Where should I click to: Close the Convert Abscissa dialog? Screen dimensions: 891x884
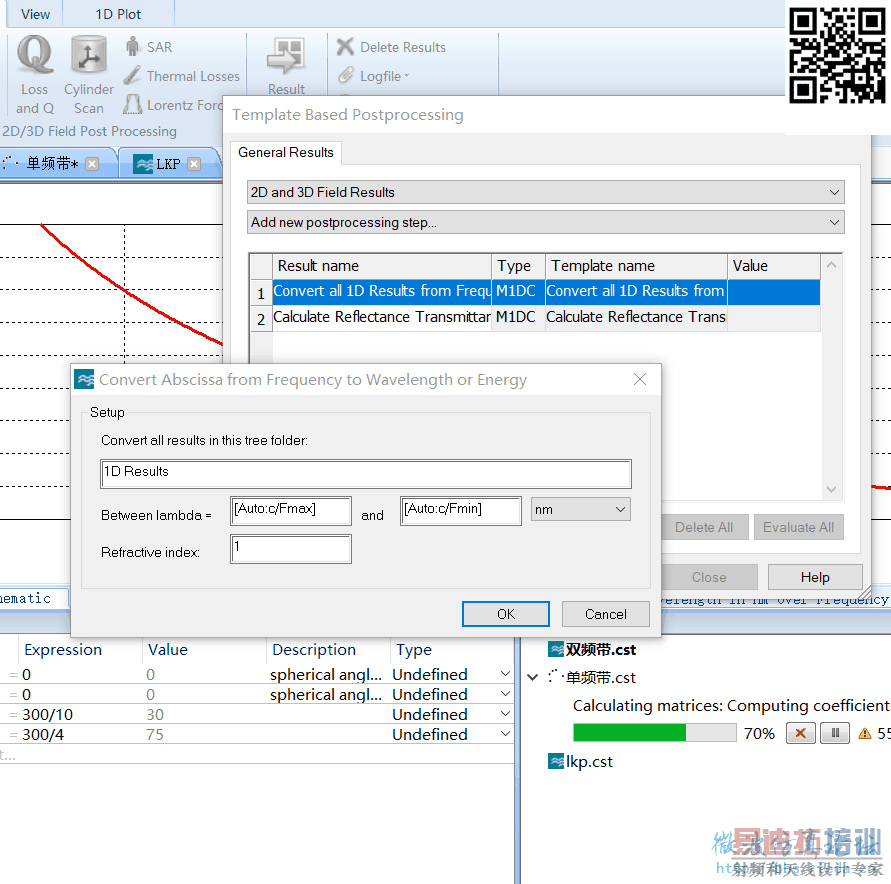[x=640, y=379]
